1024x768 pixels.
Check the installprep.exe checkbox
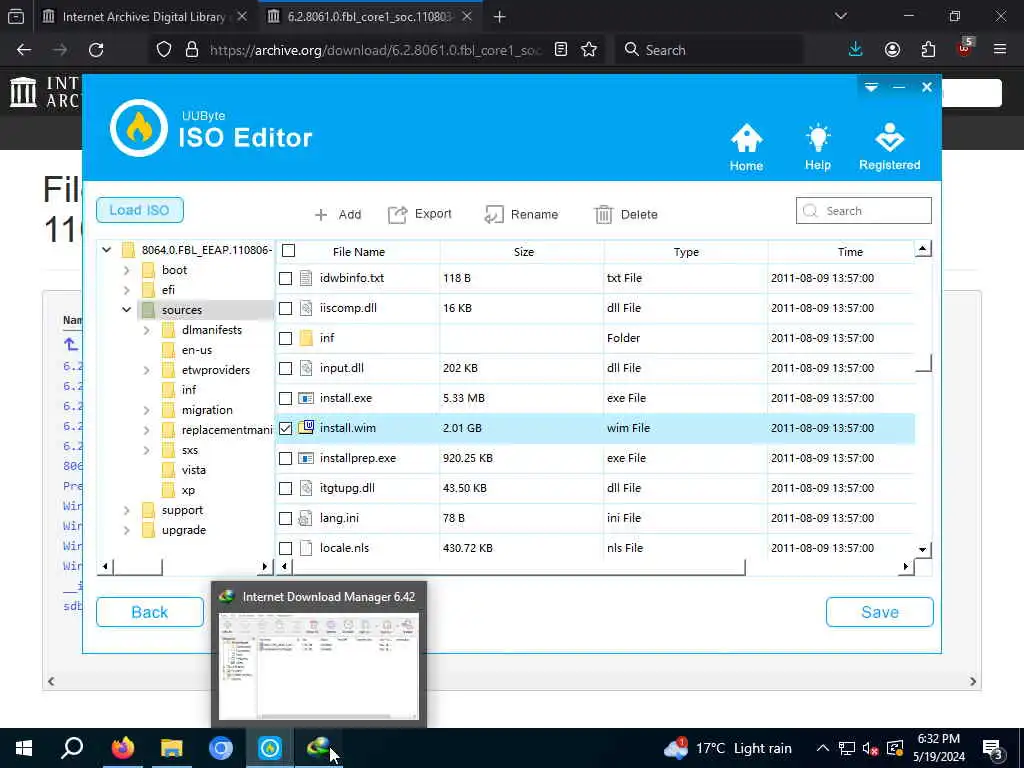coord(285,458)
